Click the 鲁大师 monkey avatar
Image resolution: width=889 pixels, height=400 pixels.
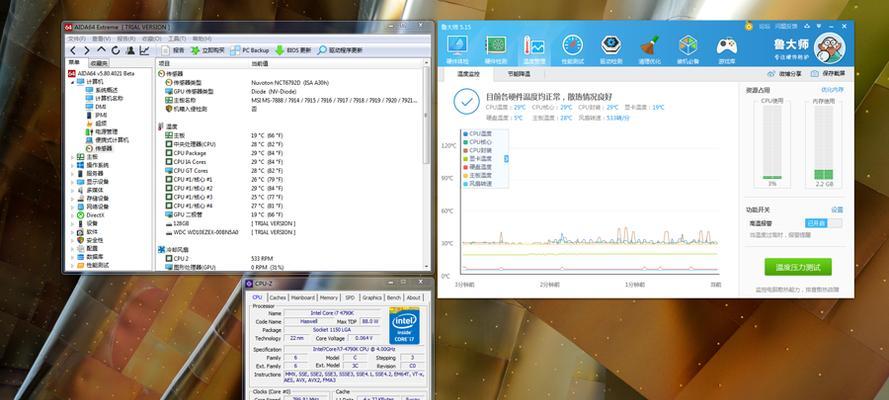[829, 48]
